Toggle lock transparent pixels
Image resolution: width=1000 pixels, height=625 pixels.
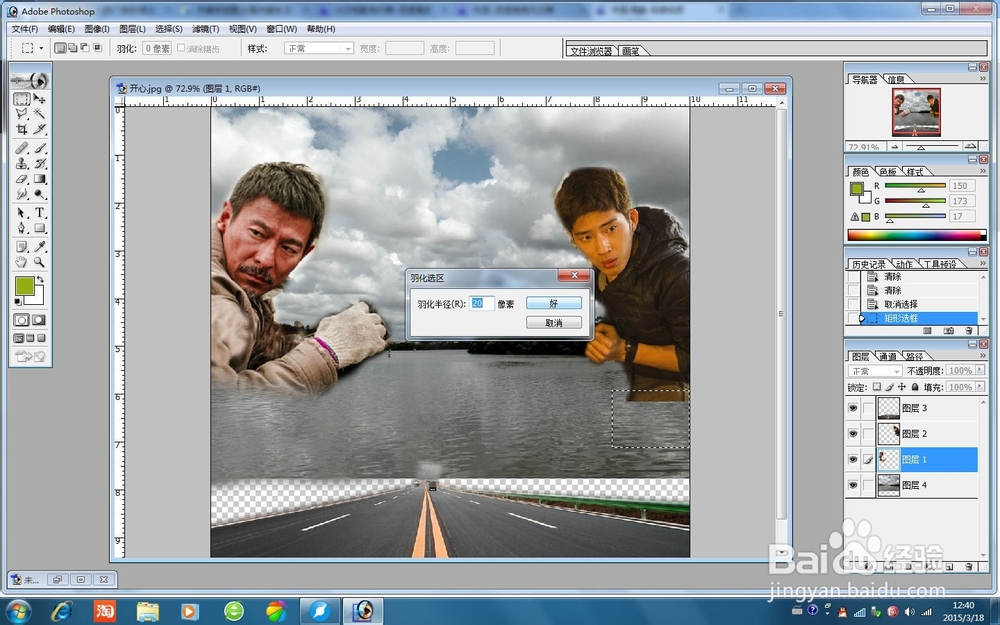[877, 387]
